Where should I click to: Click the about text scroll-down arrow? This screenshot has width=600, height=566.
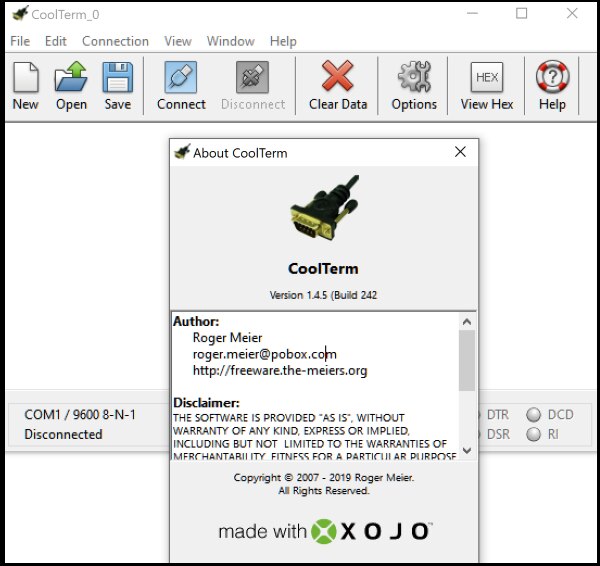[467, 450]
